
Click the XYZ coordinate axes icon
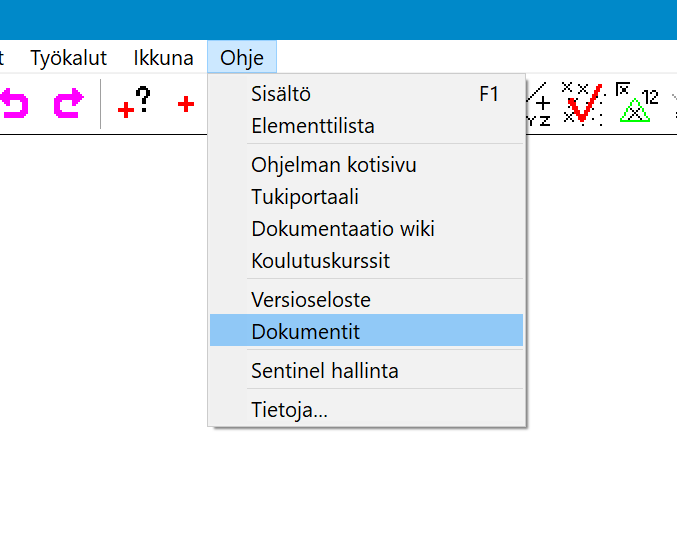click(539, 104)
